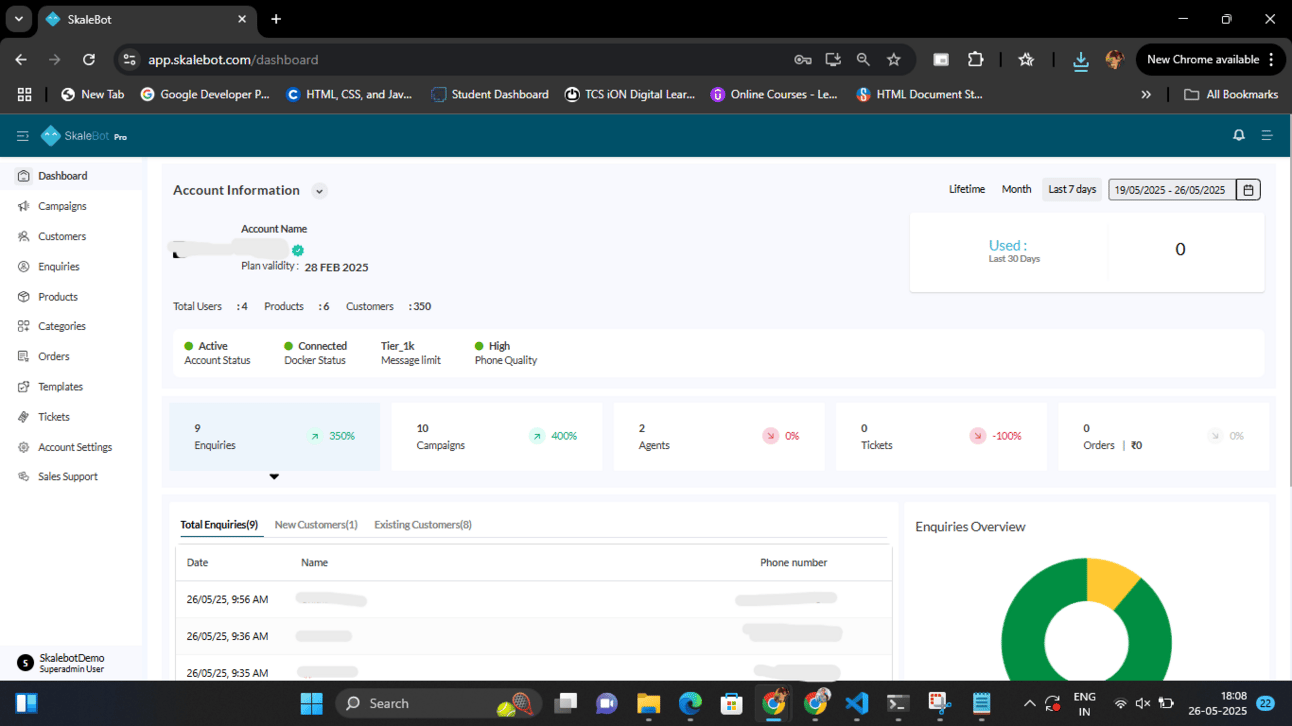1292x726 pixels.
Task: Open the Dashboard page in the sidebar
Action: (62, 176)
